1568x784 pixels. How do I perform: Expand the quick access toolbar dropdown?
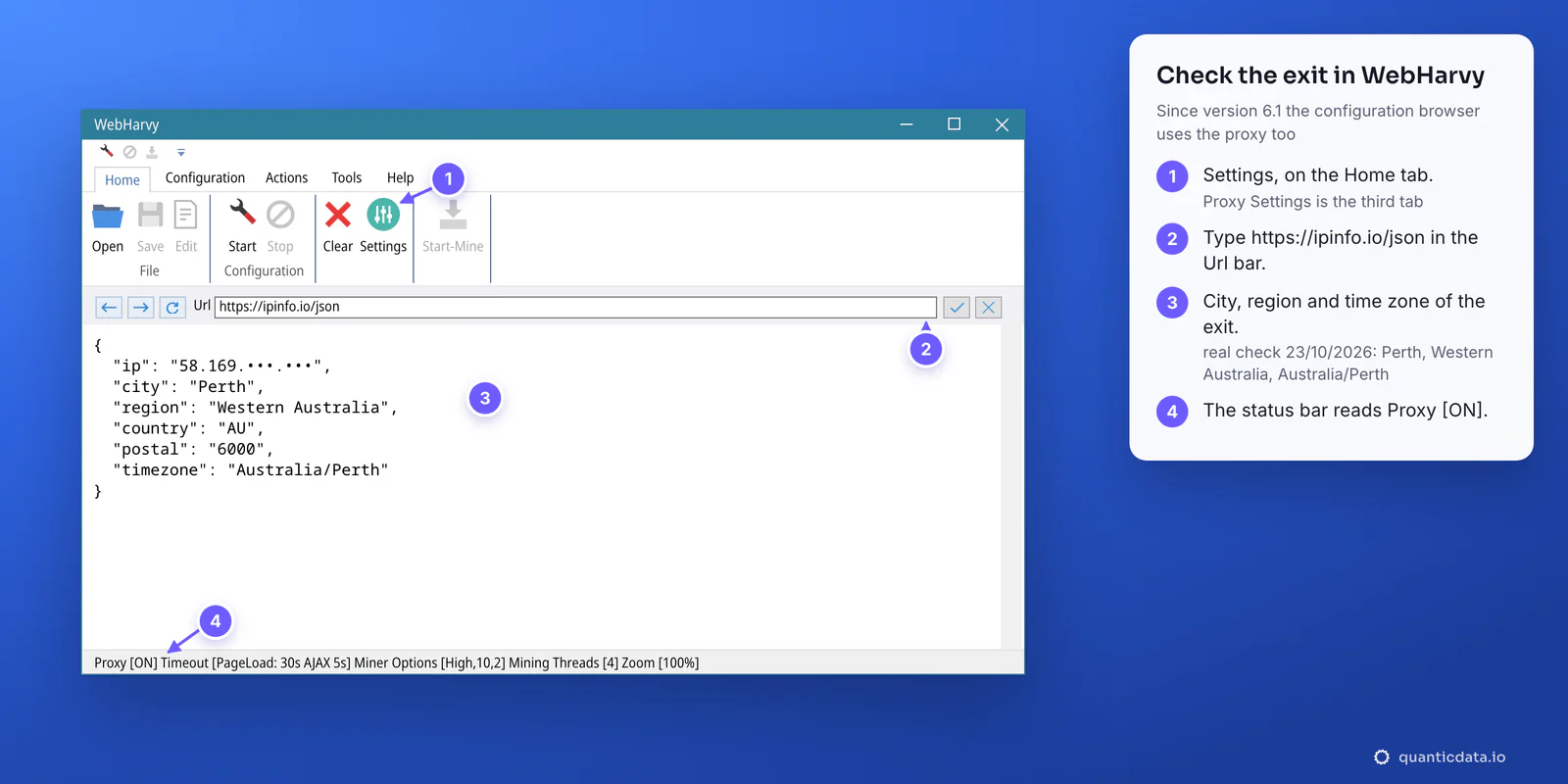tap(181, 153)
